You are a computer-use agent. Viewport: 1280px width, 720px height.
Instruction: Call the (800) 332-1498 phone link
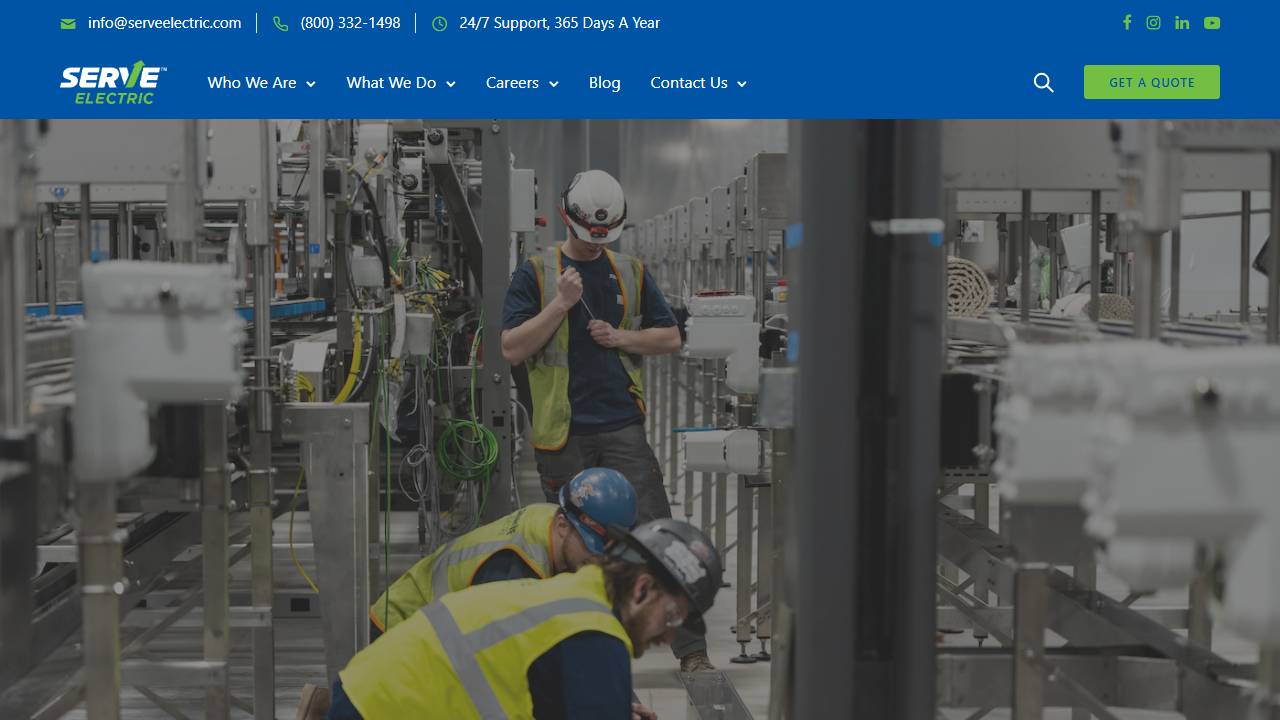[350, 23]
